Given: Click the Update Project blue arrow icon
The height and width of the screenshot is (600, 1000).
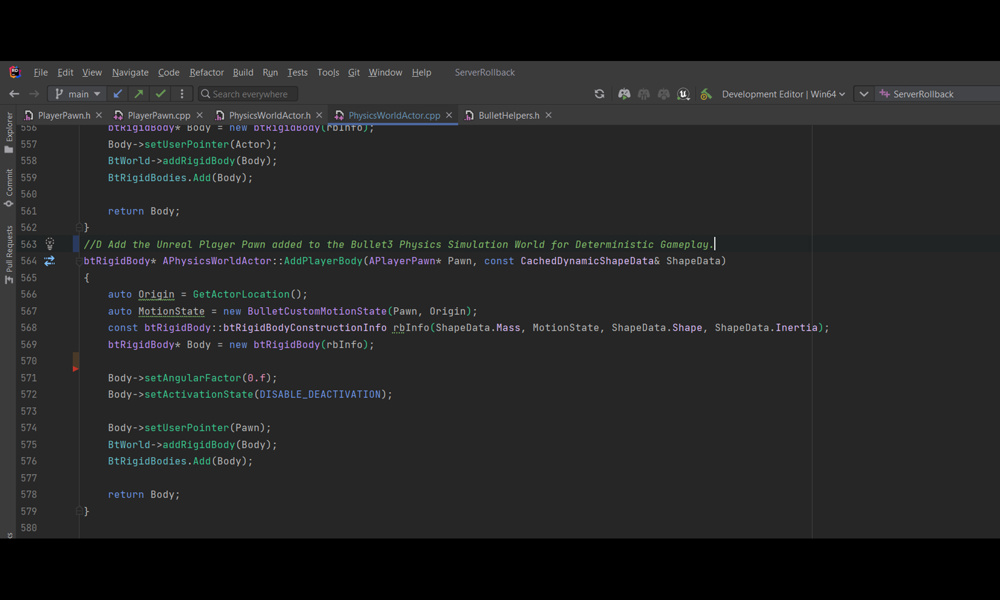Looking at the screenshot, I should coord(117,94).
